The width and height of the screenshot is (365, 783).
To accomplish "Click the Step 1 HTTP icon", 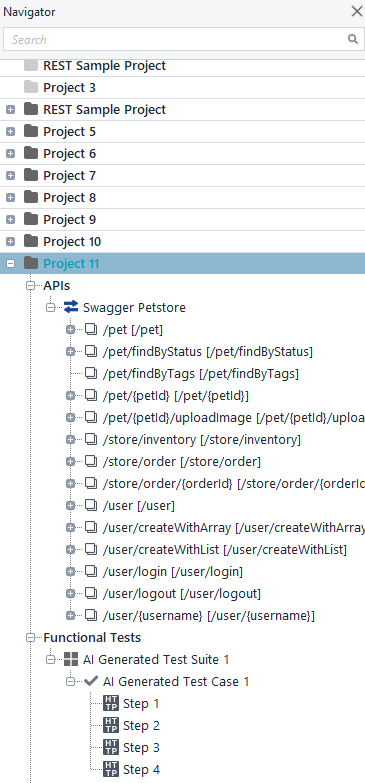I will (111, 703).
